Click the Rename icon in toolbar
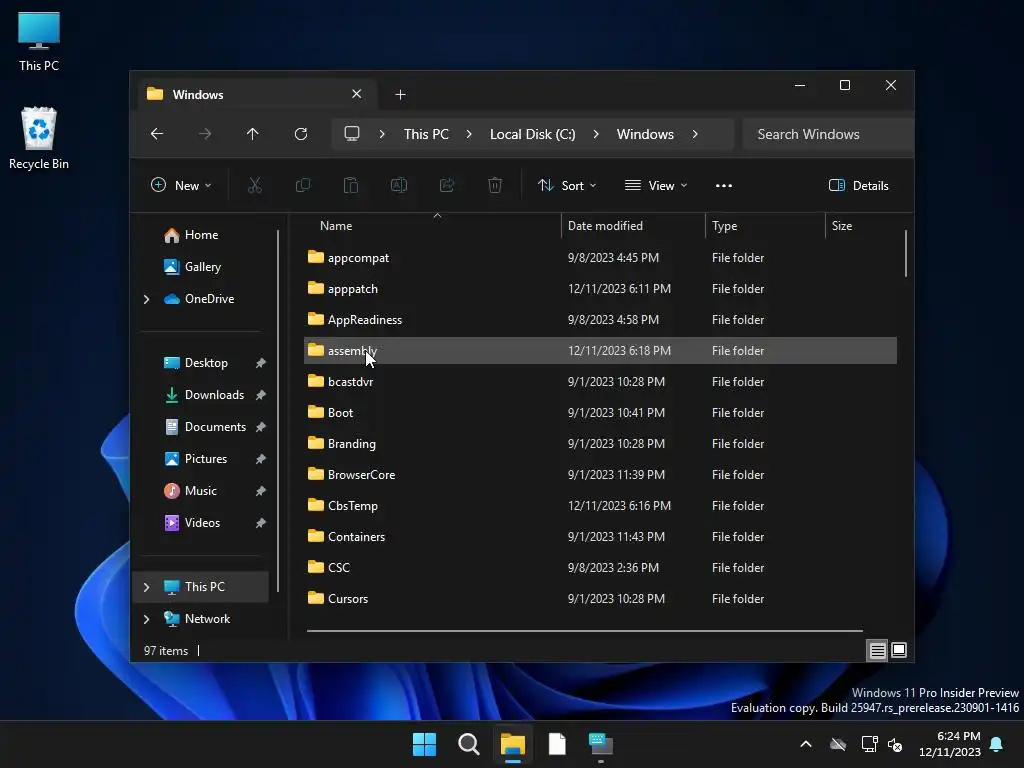 398,185
